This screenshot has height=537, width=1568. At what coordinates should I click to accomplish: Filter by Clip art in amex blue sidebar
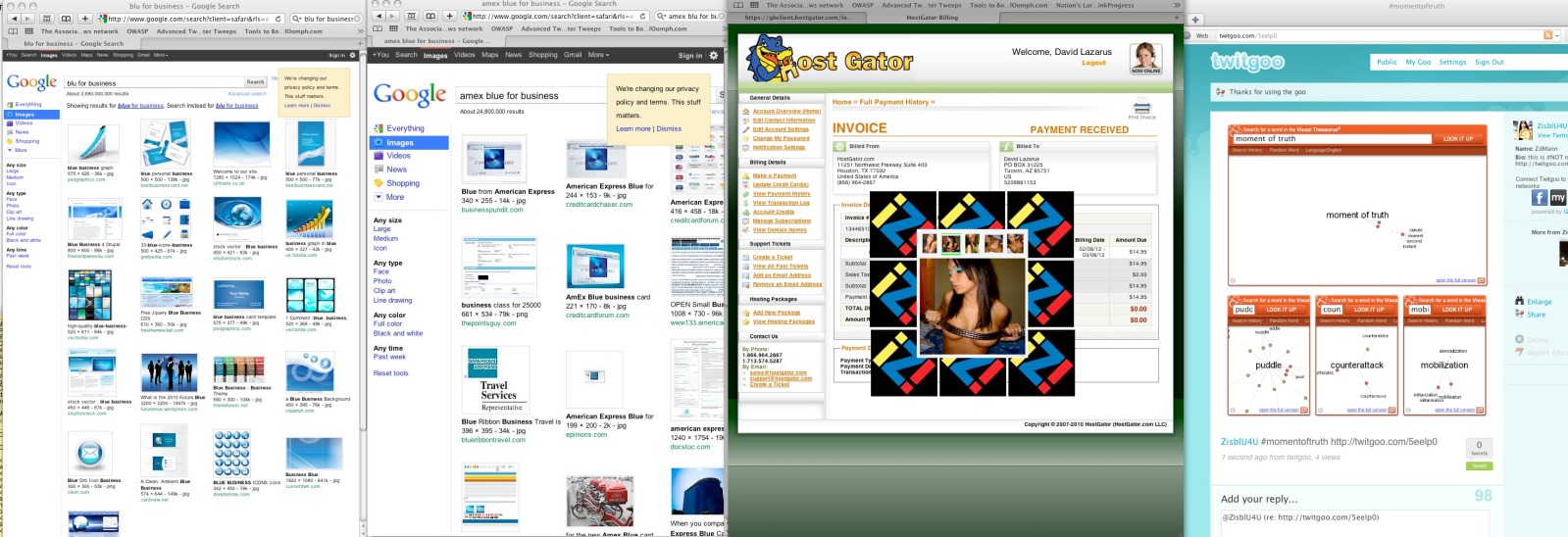click(384, 291)
